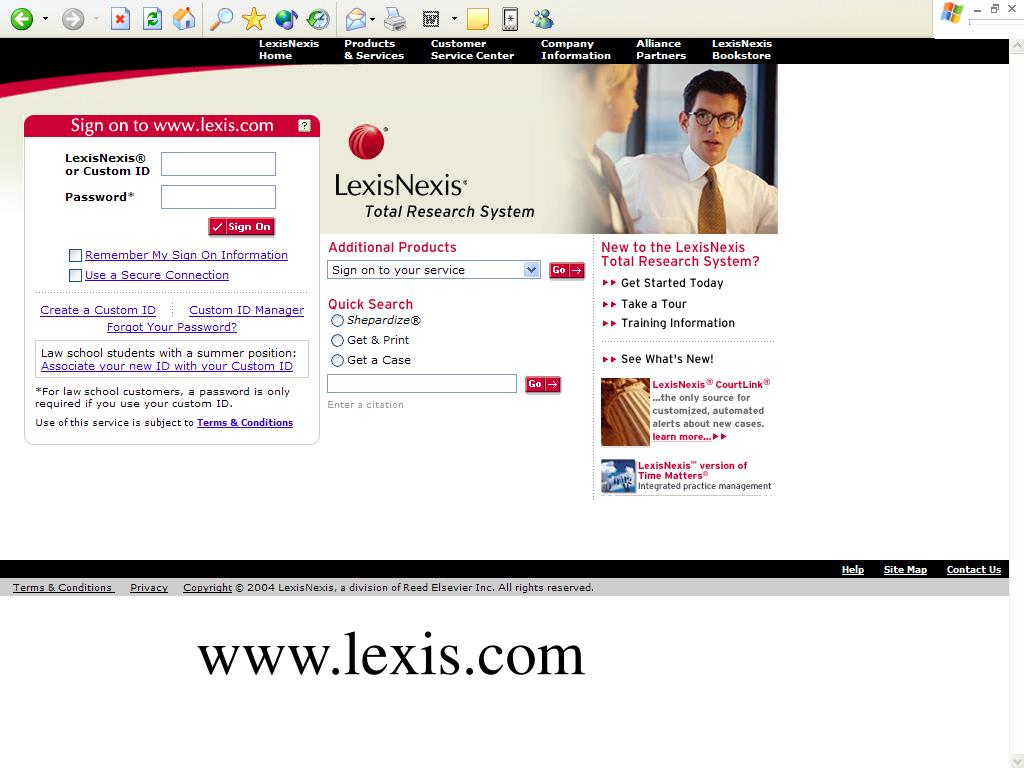This screenshot has height=768, width=1024.
Task: Open Associate your new ID link
Action: click(167, 366)
